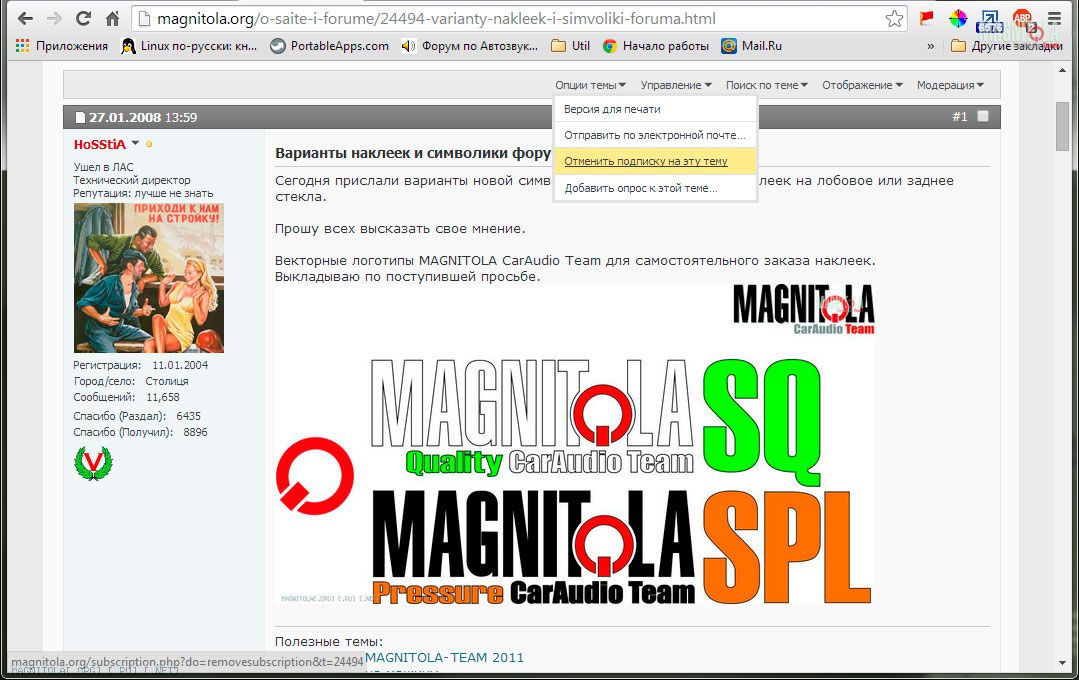Click the scrollbar down arrow
1079x680 pixels.
coord(1062,663)
